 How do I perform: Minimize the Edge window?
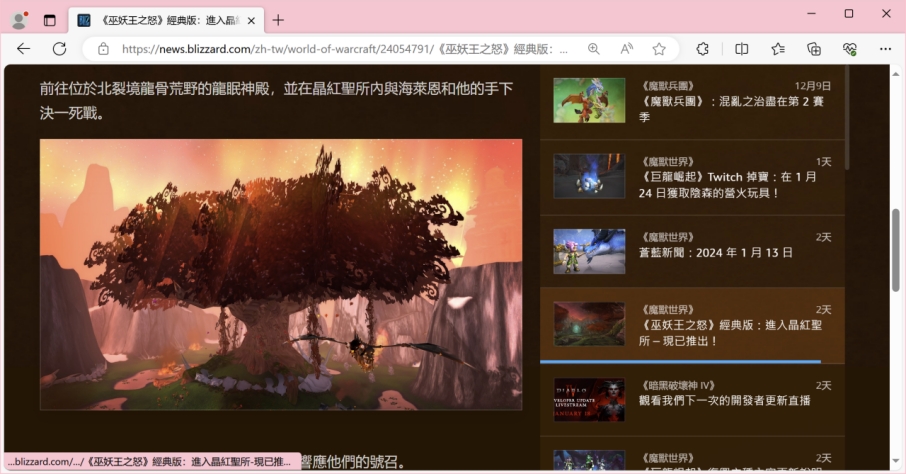tap(811, 13)
